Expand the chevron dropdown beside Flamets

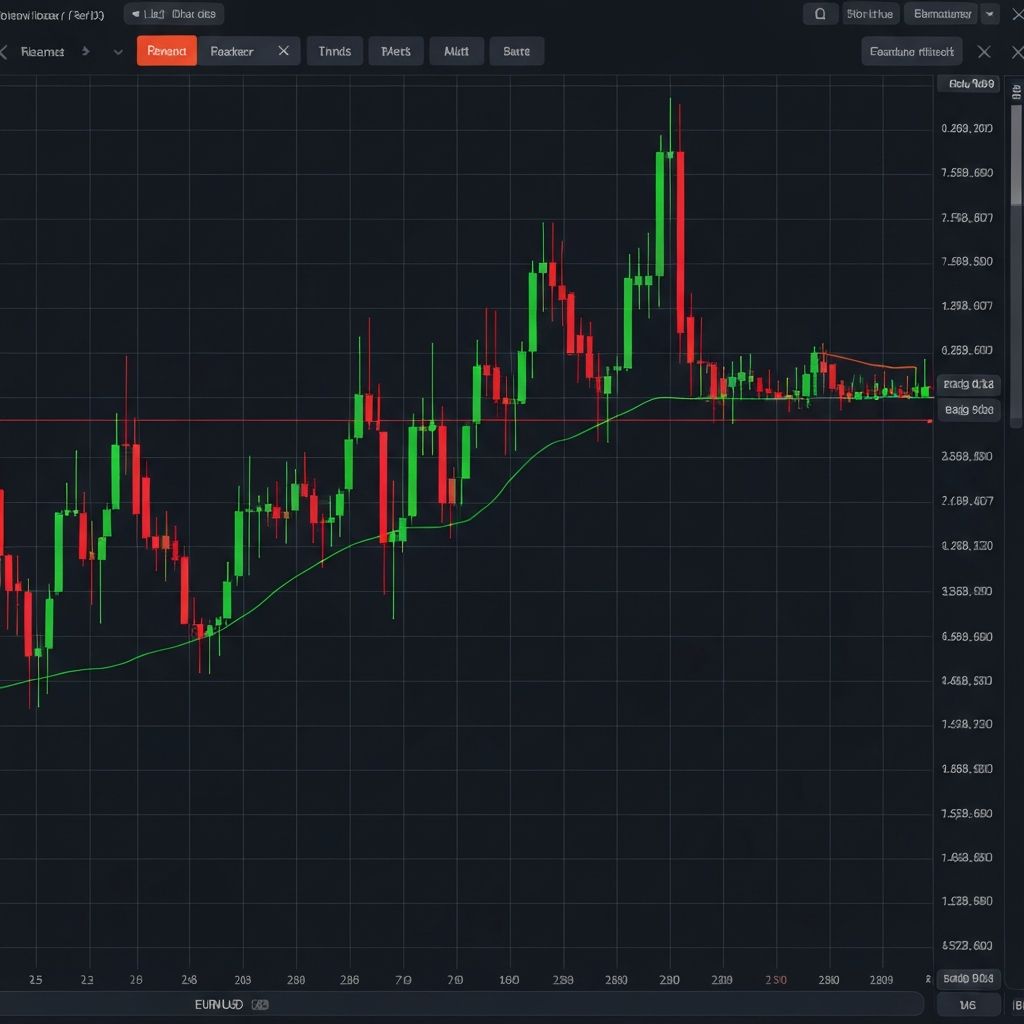pos(117,51)
